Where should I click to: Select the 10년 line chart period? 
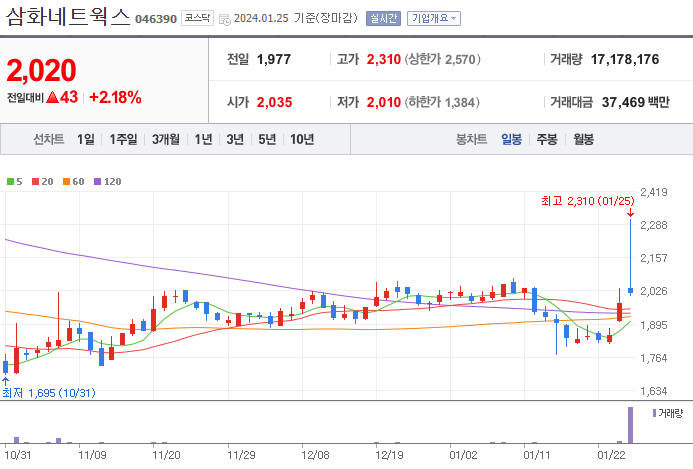tap(302, 140)
